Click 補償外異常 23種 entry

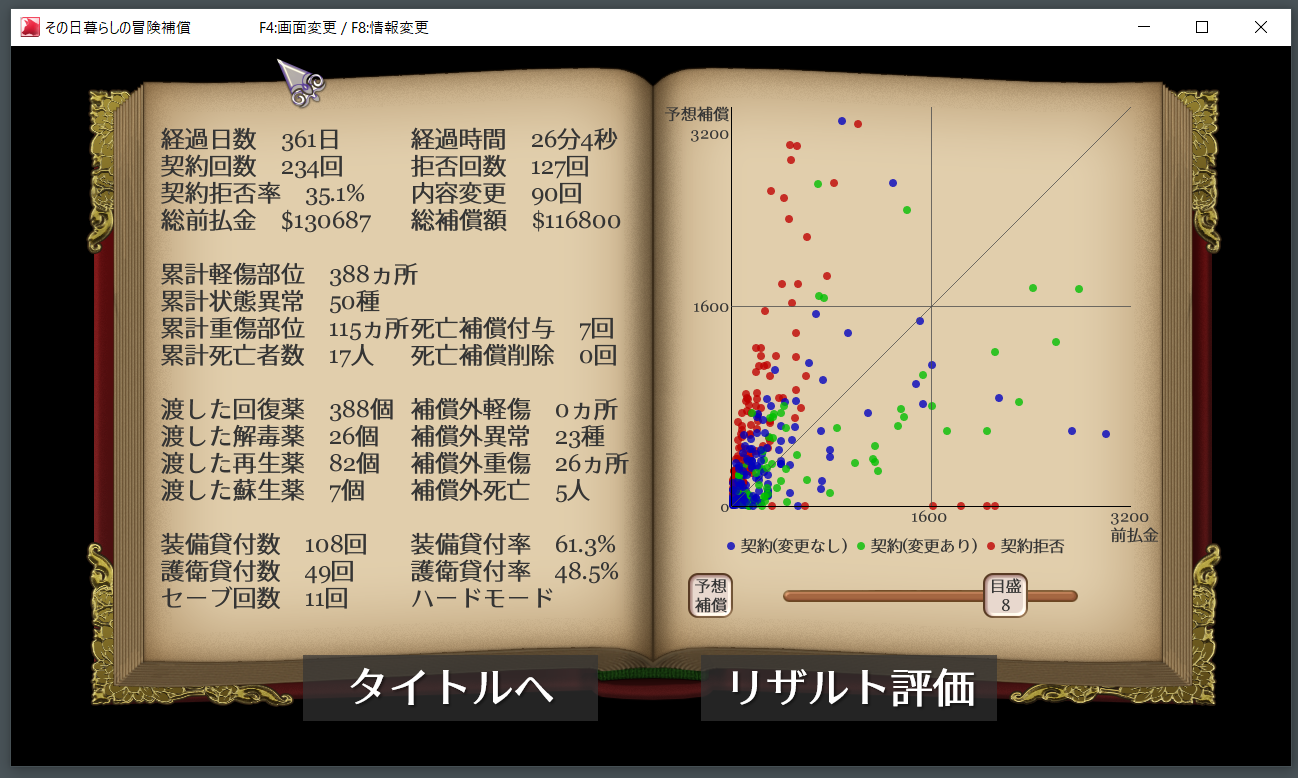point(508,437)
